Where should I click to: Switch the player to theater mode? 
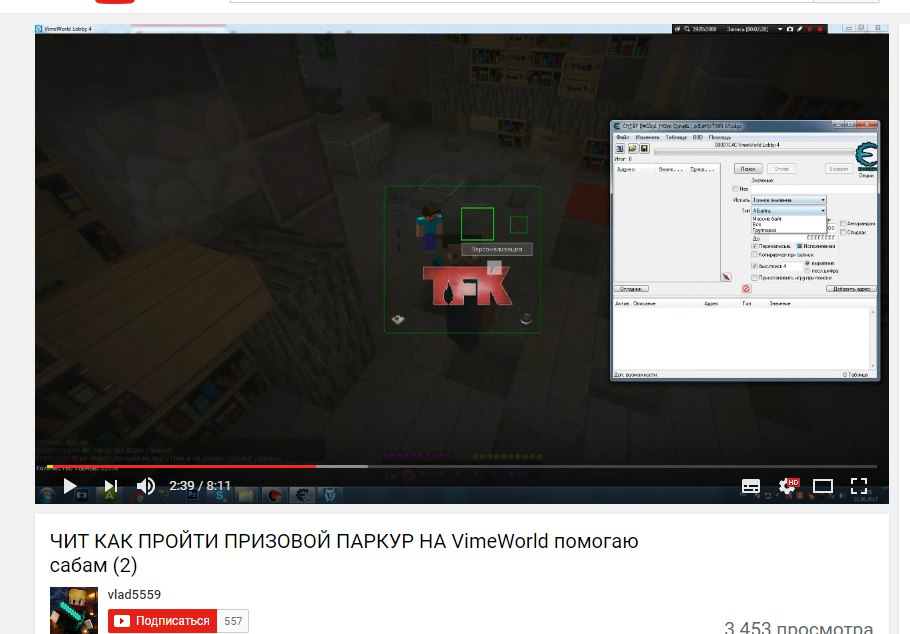pyautogui.click(x=823, y=486)
